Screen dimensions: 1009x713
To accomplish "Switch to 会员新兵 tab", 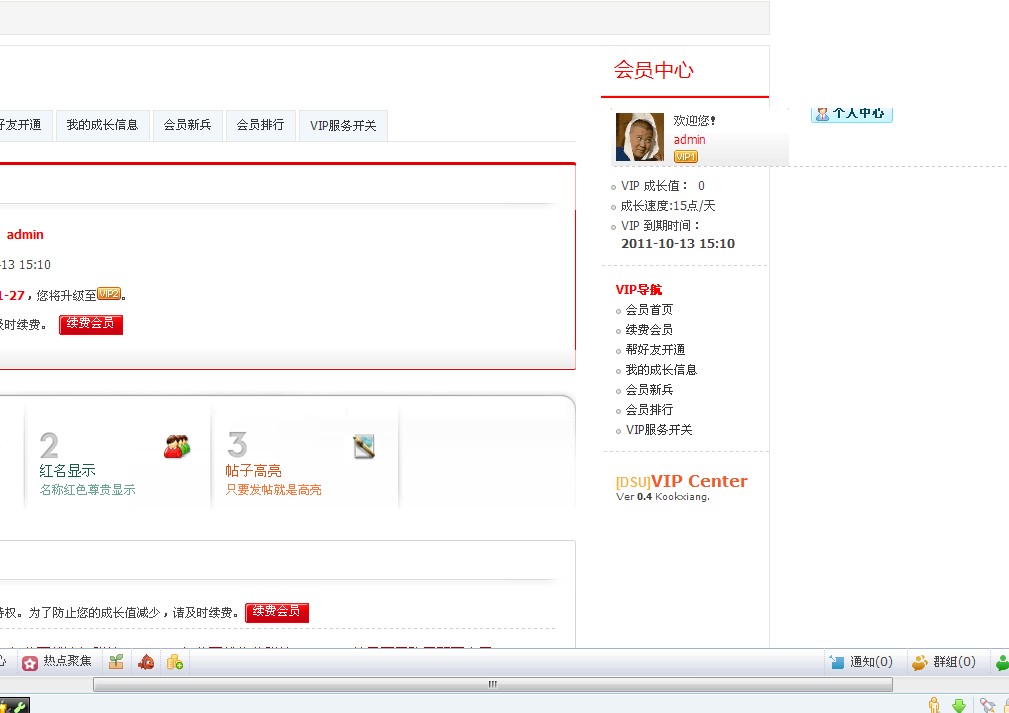I will [187, 125].
